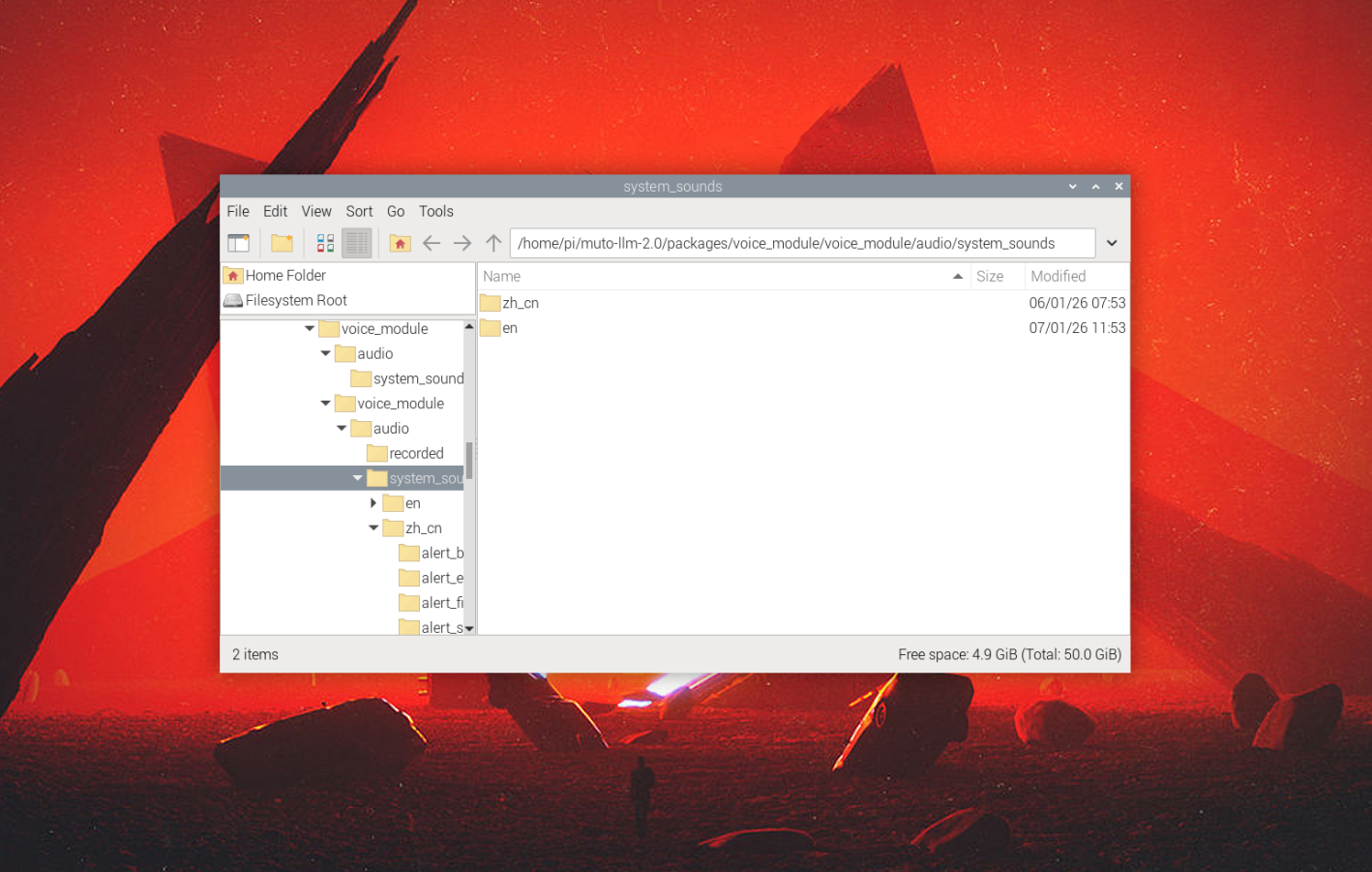Click the tree pane scrollbar down arrow

[x=469, y=629]
